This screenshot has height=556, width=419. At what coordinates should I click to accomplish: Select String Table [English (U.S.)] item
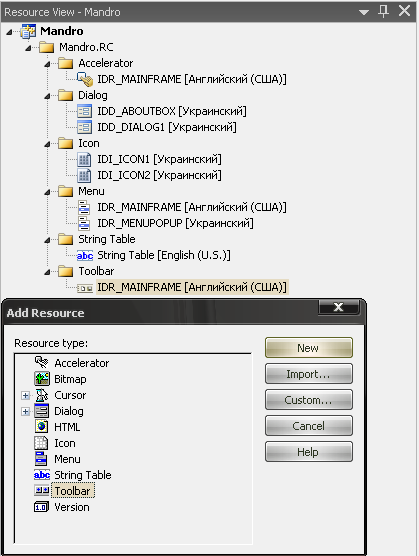pos(164,255)
